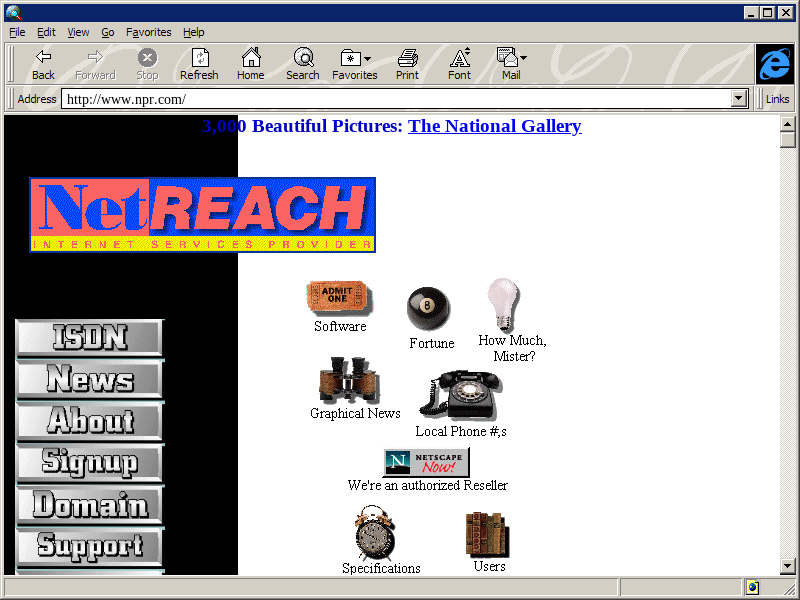Select the binoculars Graphical News icon

(x=347, y=381)
